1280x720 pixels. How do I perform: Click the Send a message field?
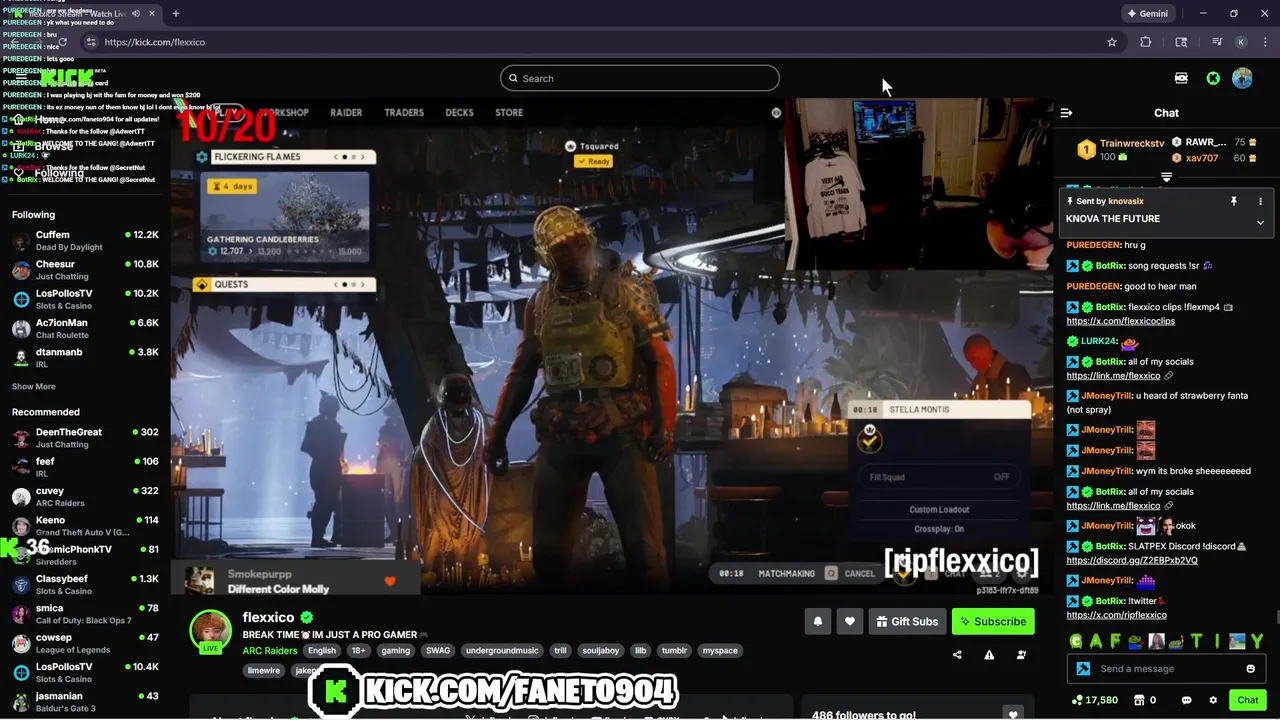coord(1166,669)
